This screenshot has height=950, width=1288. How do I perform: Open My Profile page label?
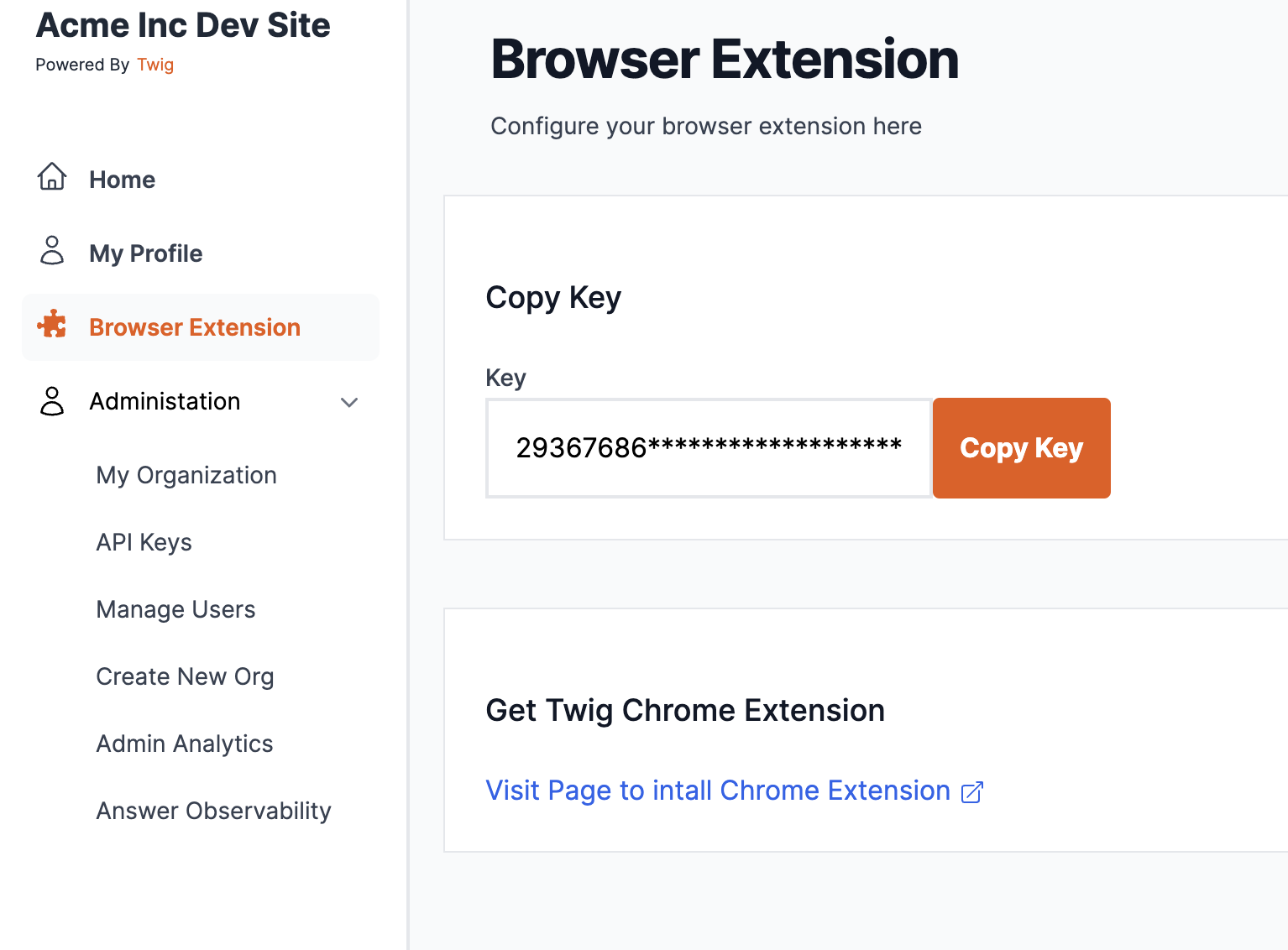click(x=145, y=253)
